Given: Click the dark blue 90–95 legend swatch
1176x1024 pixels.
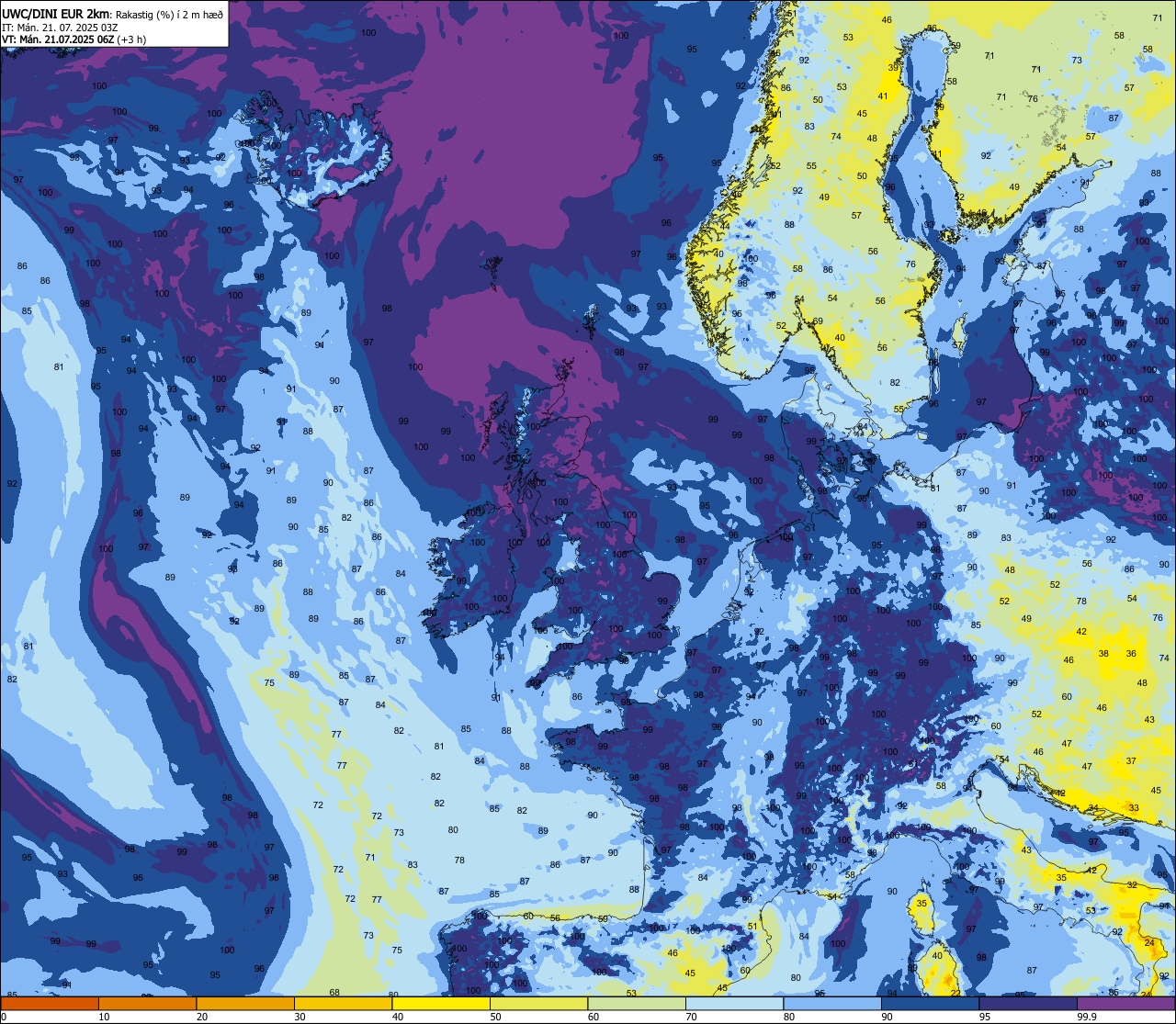Looking at the screenshot, I should coord(930,1003).
